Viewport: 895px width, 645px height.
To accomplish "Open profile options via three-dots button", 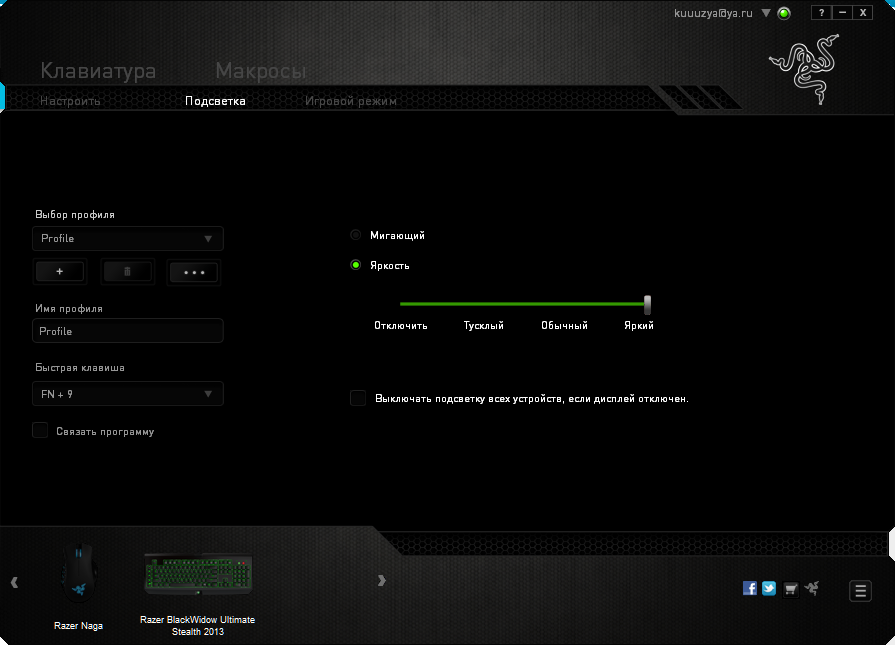I will click(x=193, y=272).
